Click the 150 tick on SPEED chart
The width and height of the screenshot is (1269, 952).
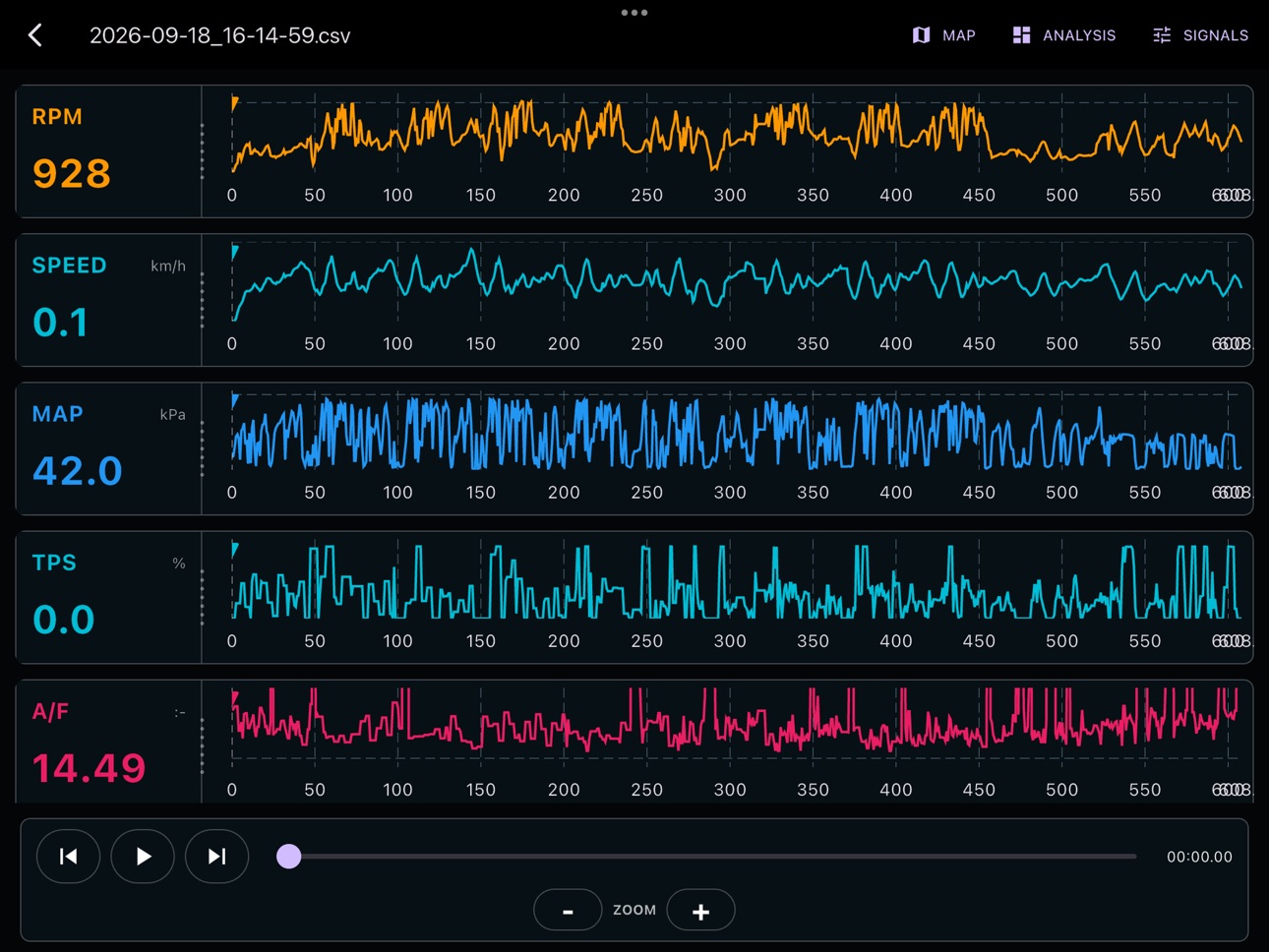click(481, 343)
